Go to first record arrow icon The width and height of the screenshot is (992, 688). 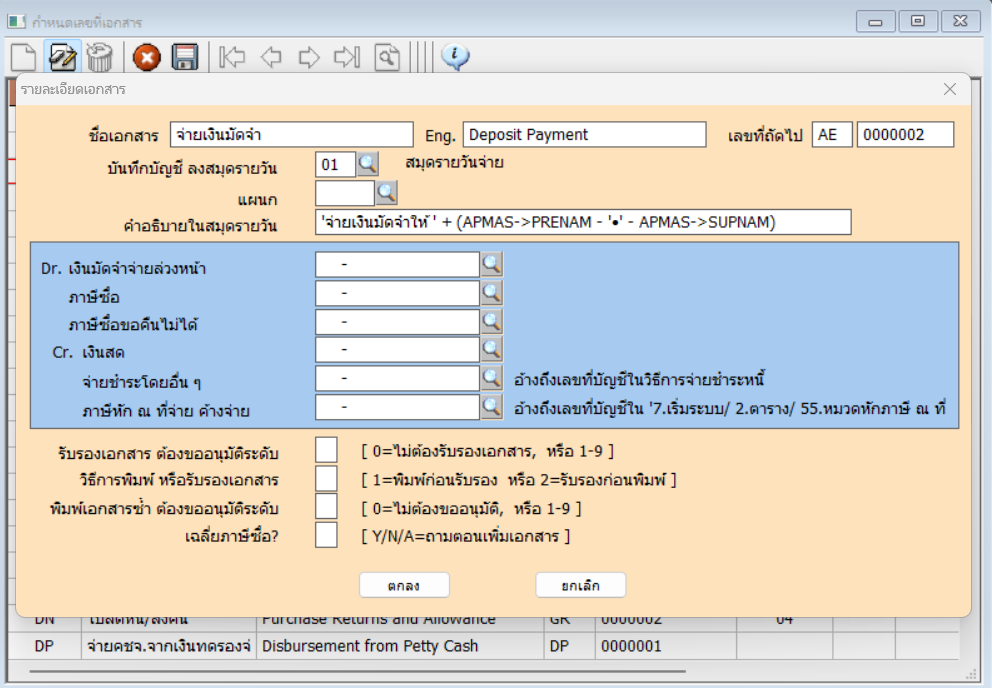[x=232, y=57]
